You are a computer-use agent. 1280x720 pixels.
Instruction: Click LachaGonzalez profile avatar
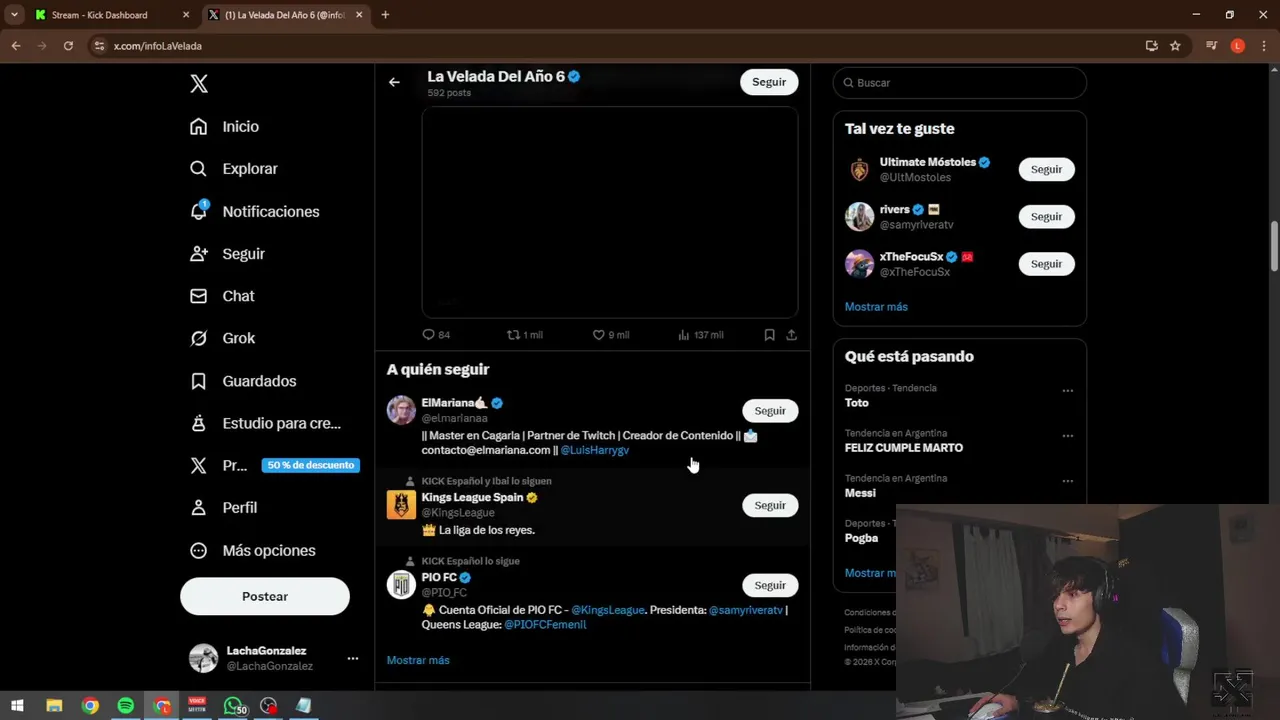click(204, 658)
